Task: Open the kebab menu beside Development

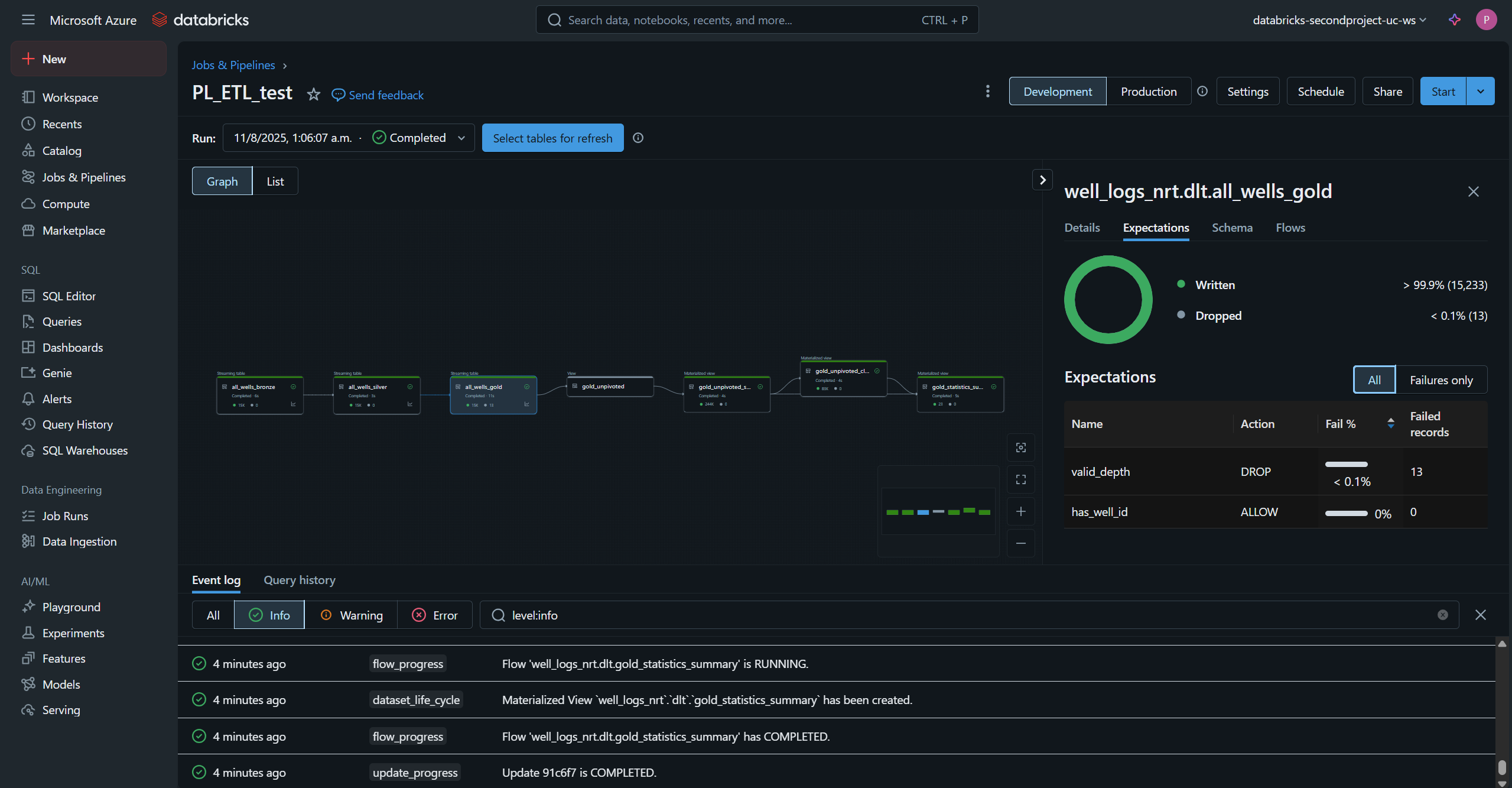Action: pyautogui.click(x=987, y=91)
